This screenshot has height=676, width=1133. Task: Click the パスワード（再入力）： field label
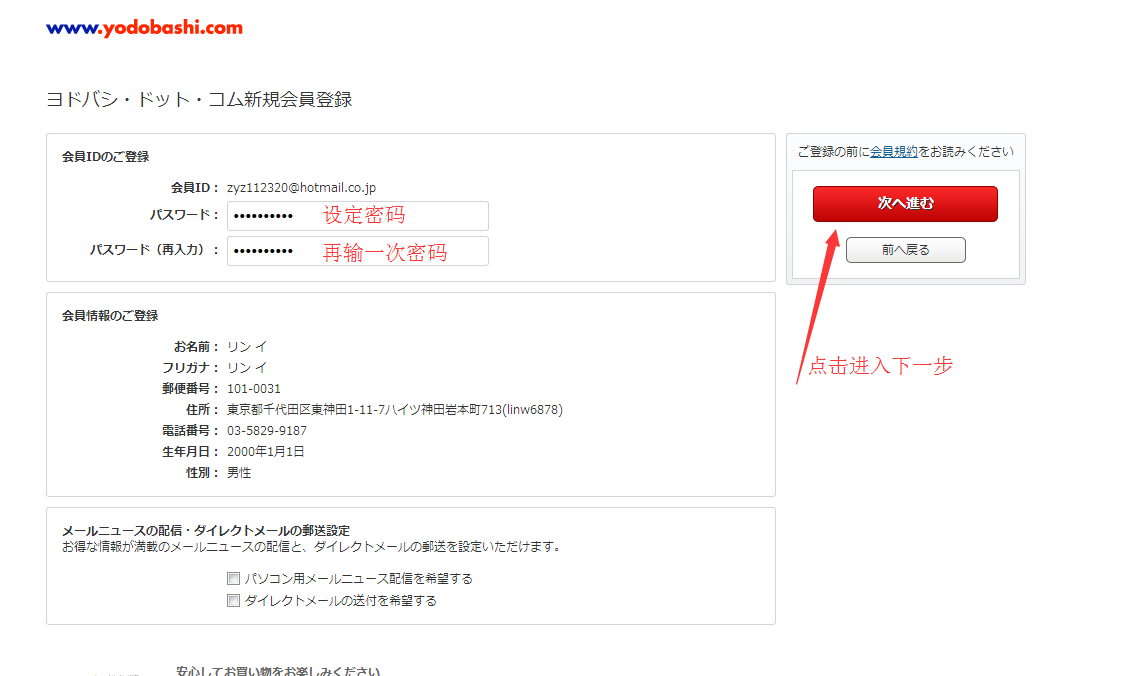point(154,250)
